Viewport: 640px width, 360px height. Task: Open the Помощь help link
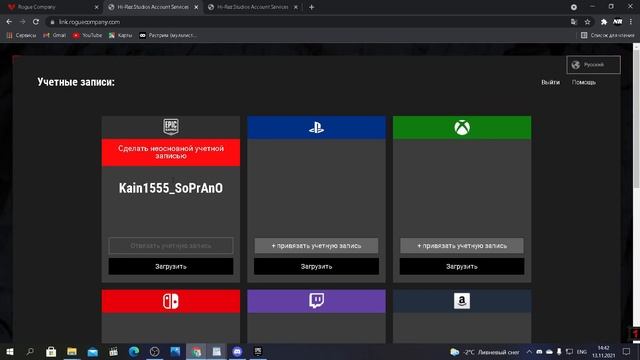[584, 82]
